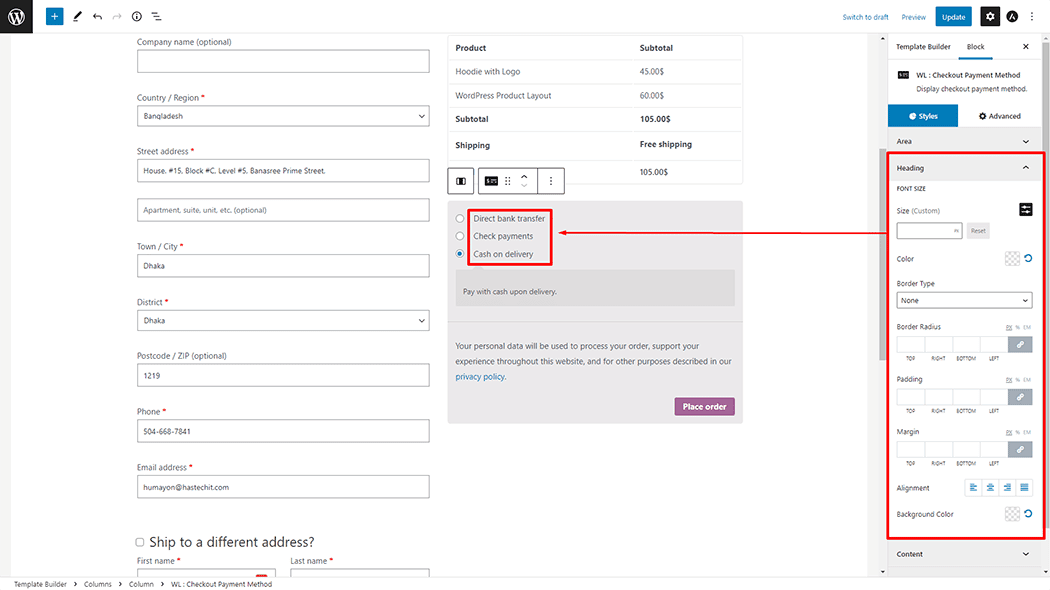This screenshot has height=590, width=1050.
Task: Click link icon for Border Radius values
Action: (1020, 345)
